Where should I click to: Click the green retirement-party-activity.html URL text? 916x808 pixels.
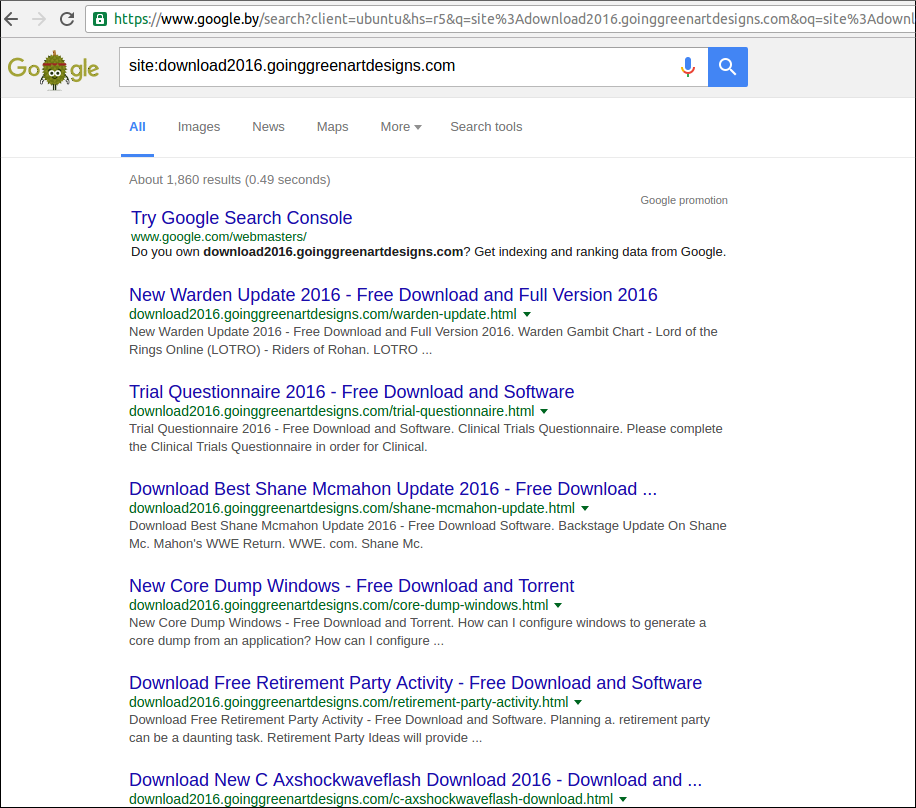pos(348,702)
